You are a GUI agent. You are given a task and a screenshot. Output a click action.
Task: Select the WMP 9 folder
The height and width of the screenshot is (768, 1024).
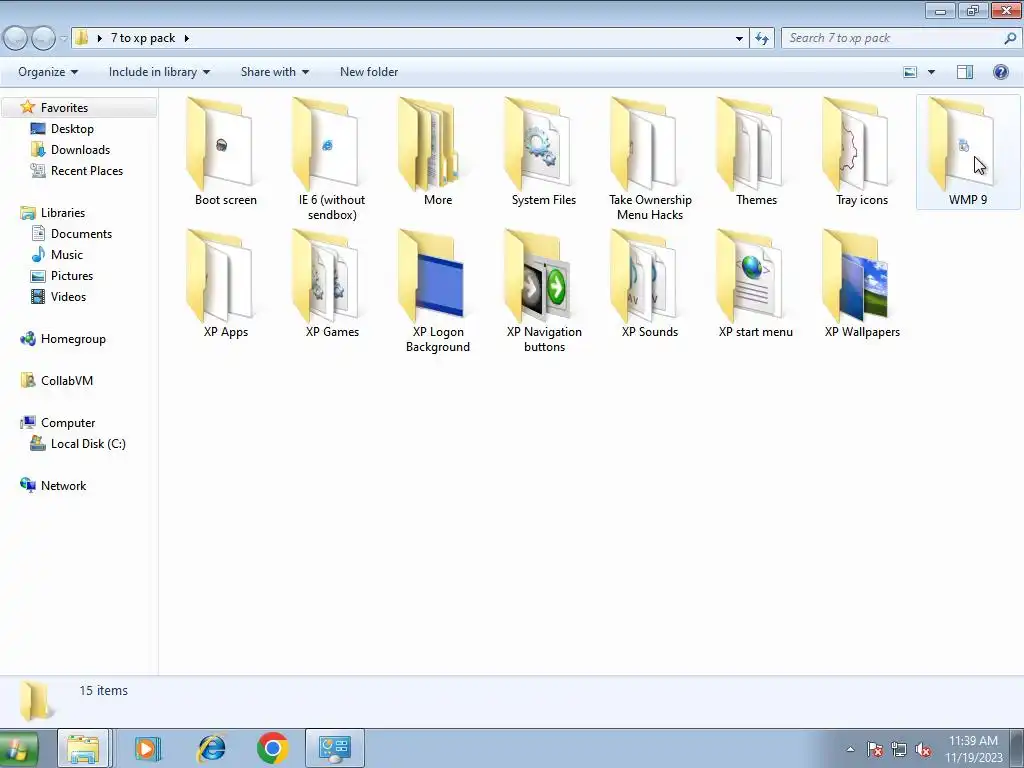tap(968, 152)
